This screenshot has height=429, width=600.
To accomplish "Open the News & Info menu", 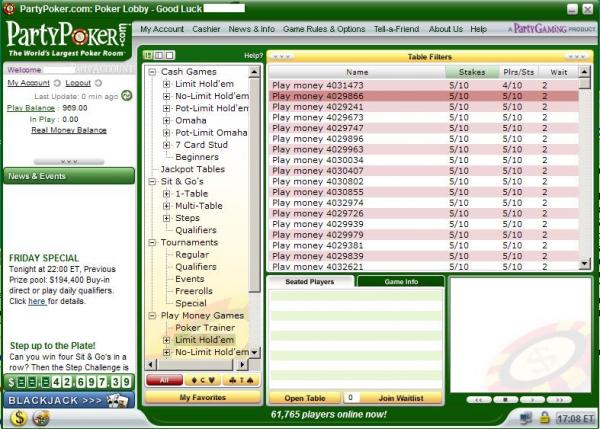I will point(251,29).
